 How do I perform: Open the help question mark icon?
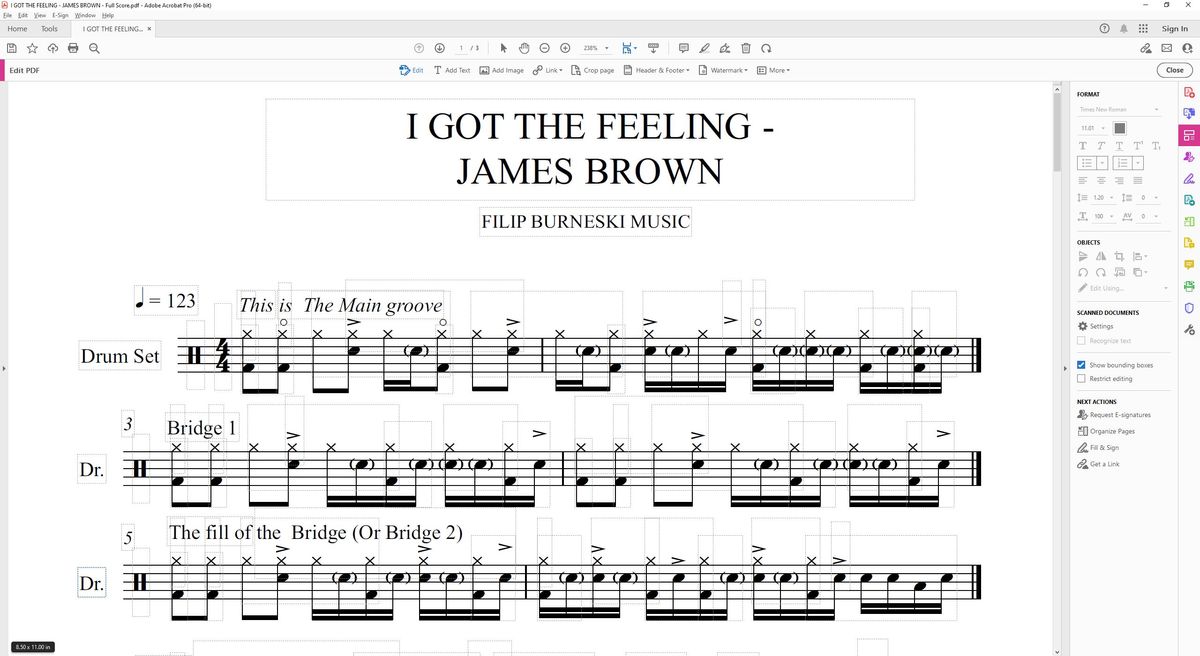1104,29
